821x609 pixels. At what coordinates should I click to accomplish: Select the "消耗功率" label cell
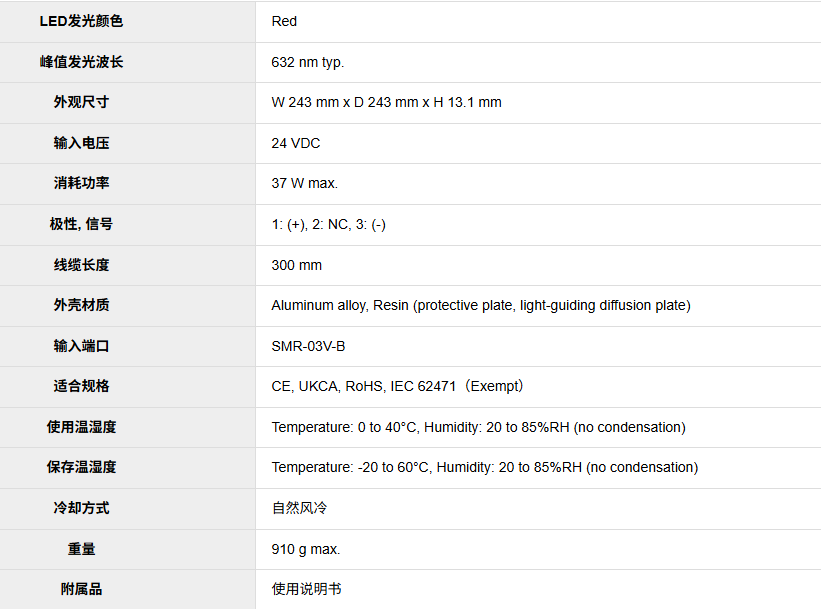point(81,183)
